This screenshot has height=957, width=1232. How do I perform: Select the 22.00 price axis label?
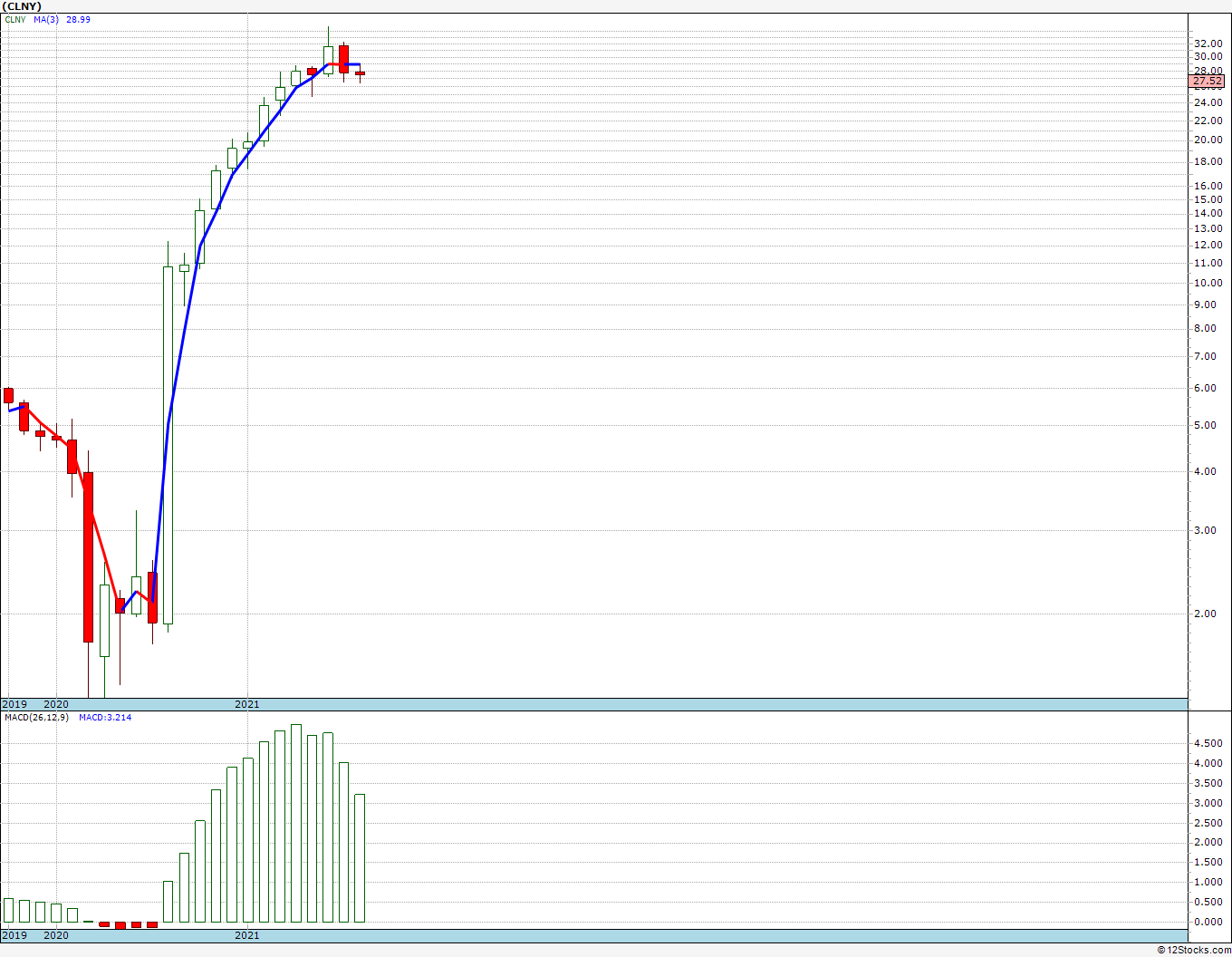coord(1208,120)
